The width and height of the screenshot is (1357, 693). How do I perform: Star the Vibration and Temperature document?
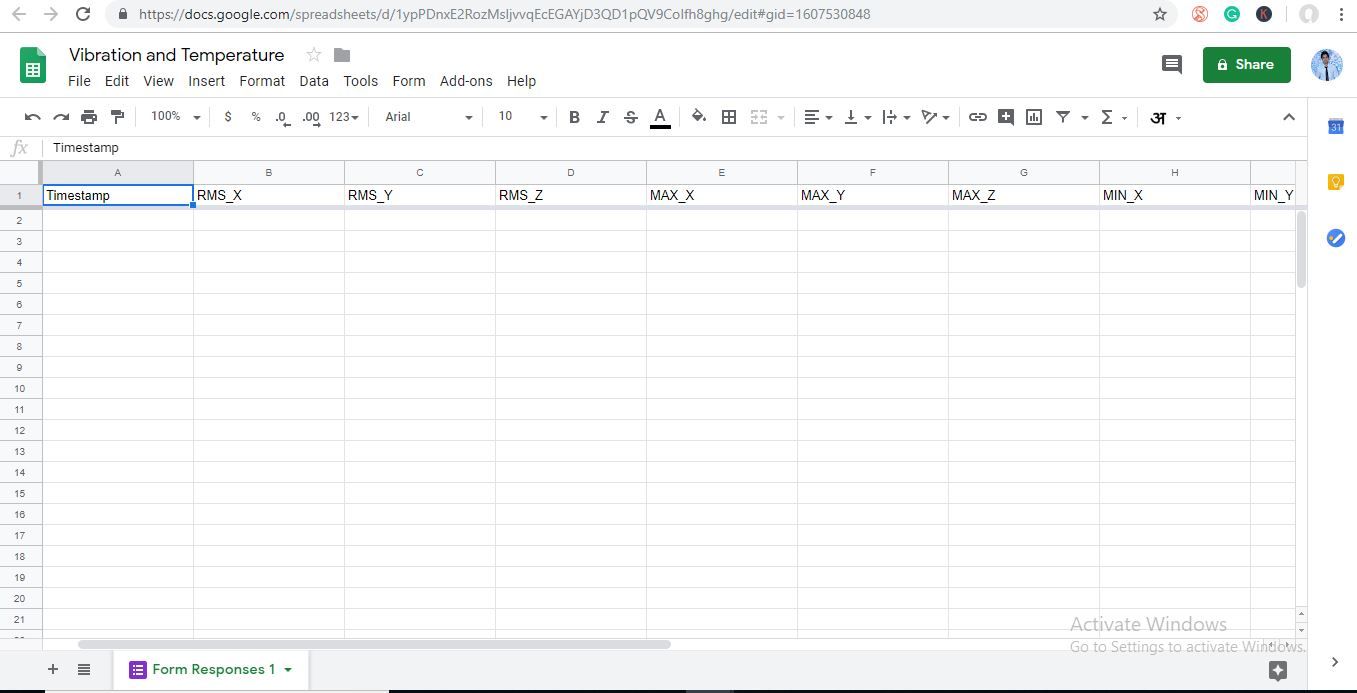[314, 55]
